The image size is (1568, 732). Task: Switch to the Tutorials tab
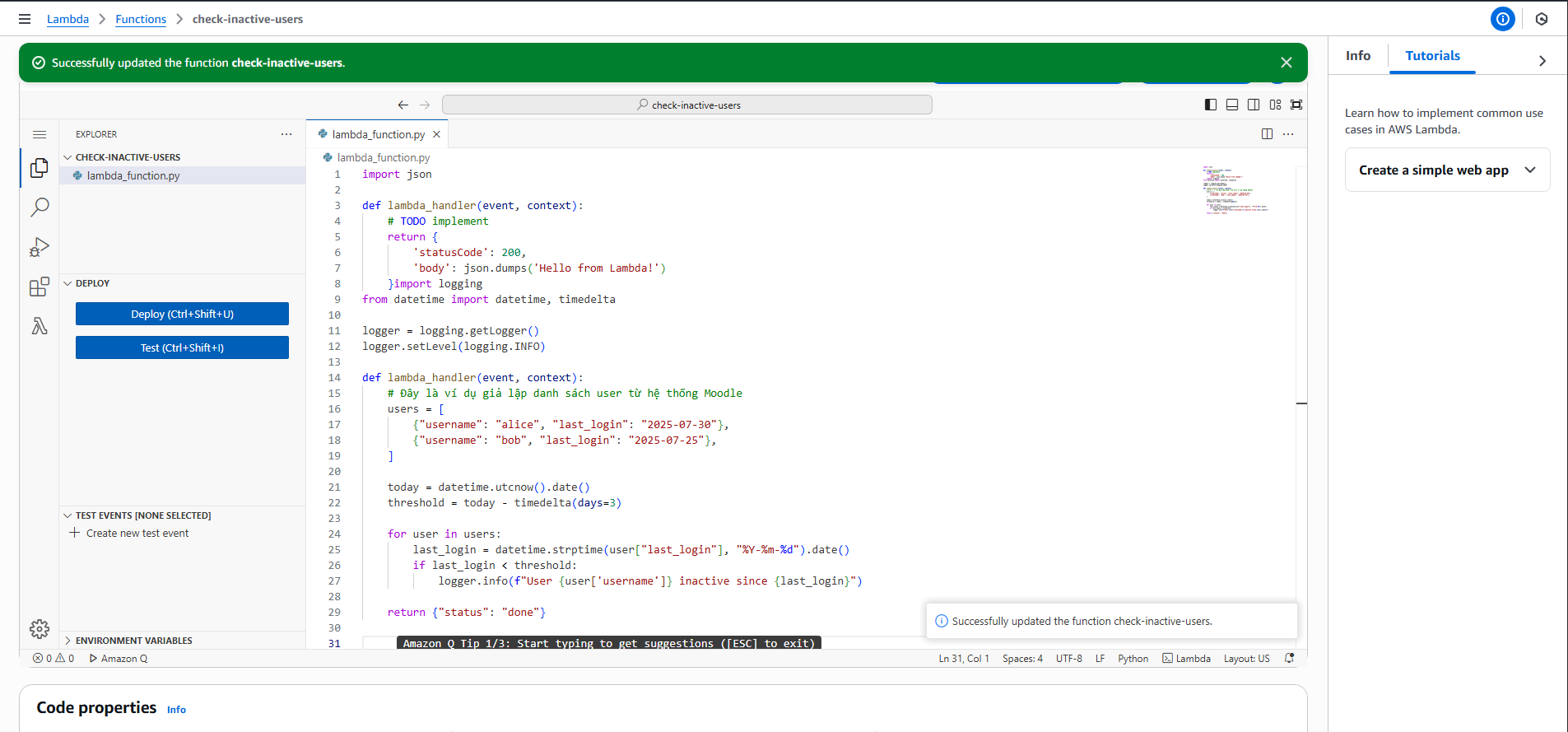point(1432,56)
